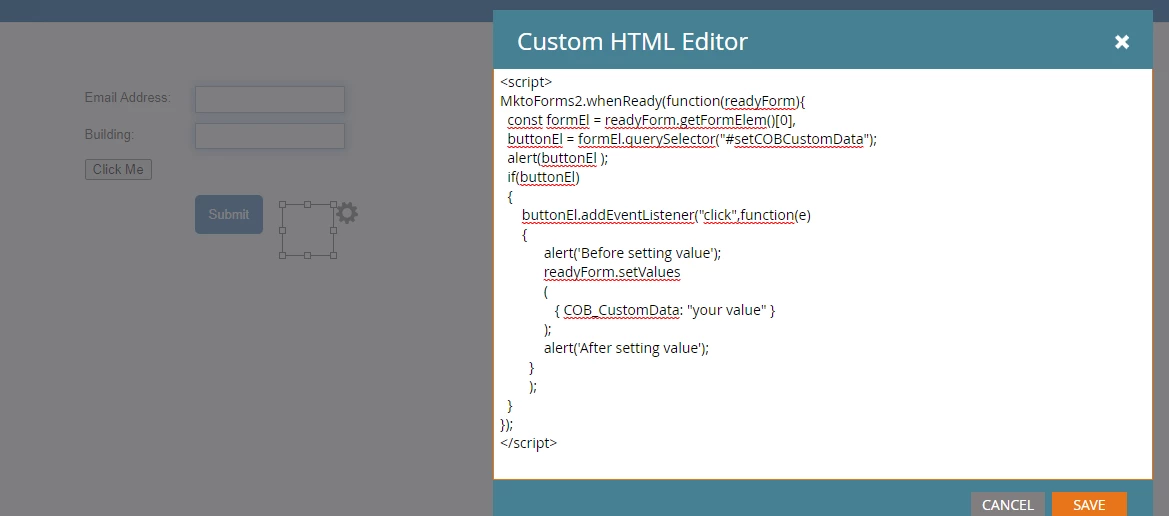Click the Email Address label
The width and height of the screenshot is (1169, 516).
point(127,98)
